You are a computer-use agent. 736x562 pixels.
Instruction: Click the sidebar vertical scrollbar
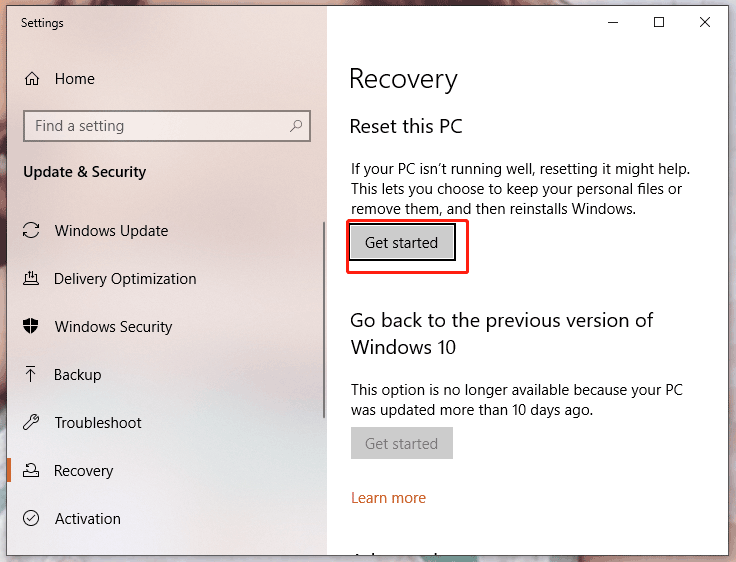[x=323, y=320]
